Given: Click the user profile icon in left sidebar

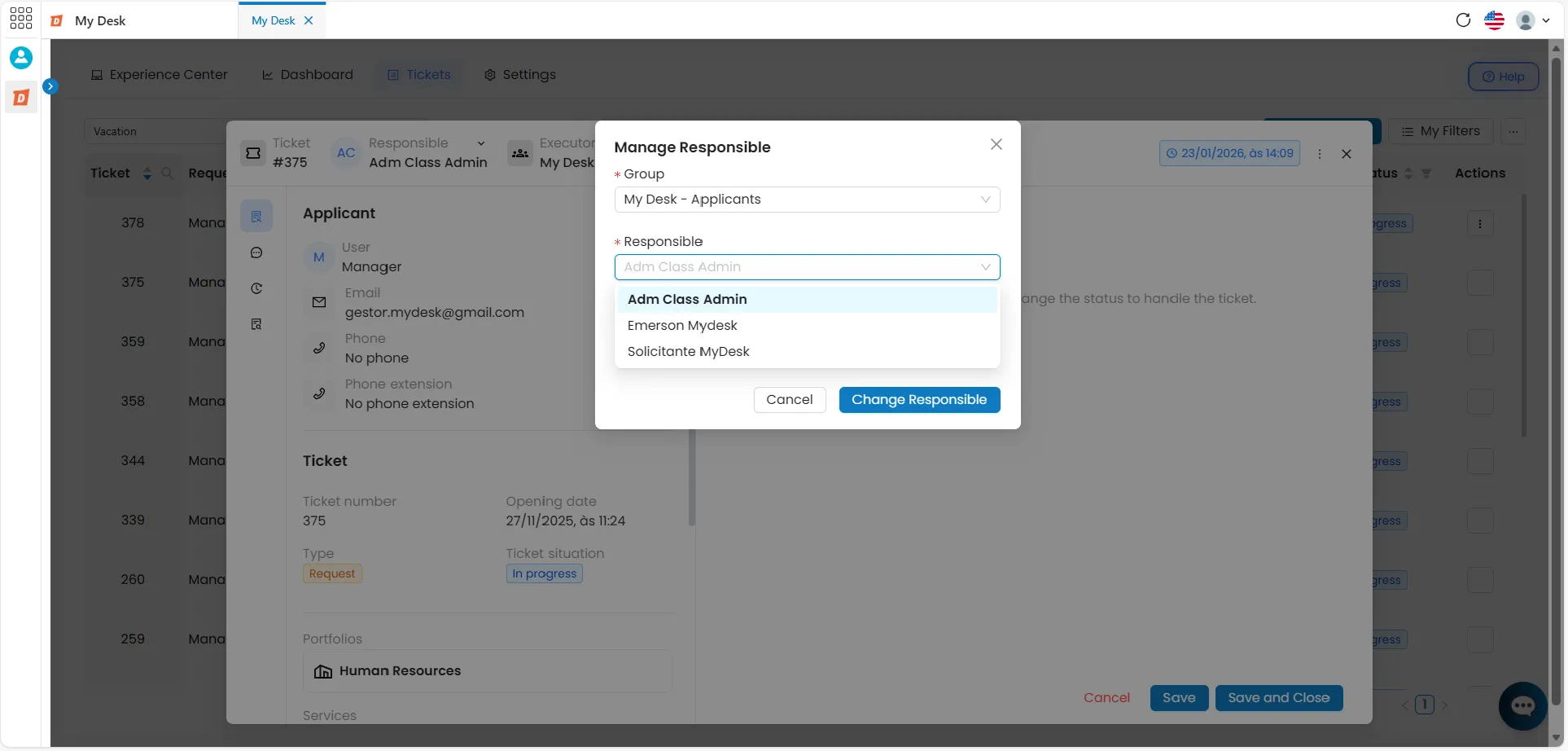Looking at the screenshot, I should [x=21, y=58].
